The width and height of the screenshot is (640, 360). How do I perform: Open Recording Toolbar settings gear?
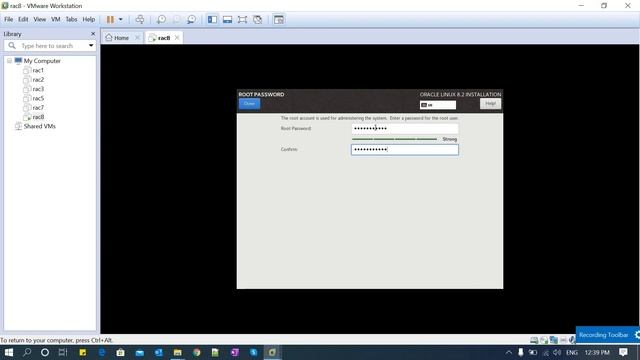[x=637, y=335]
